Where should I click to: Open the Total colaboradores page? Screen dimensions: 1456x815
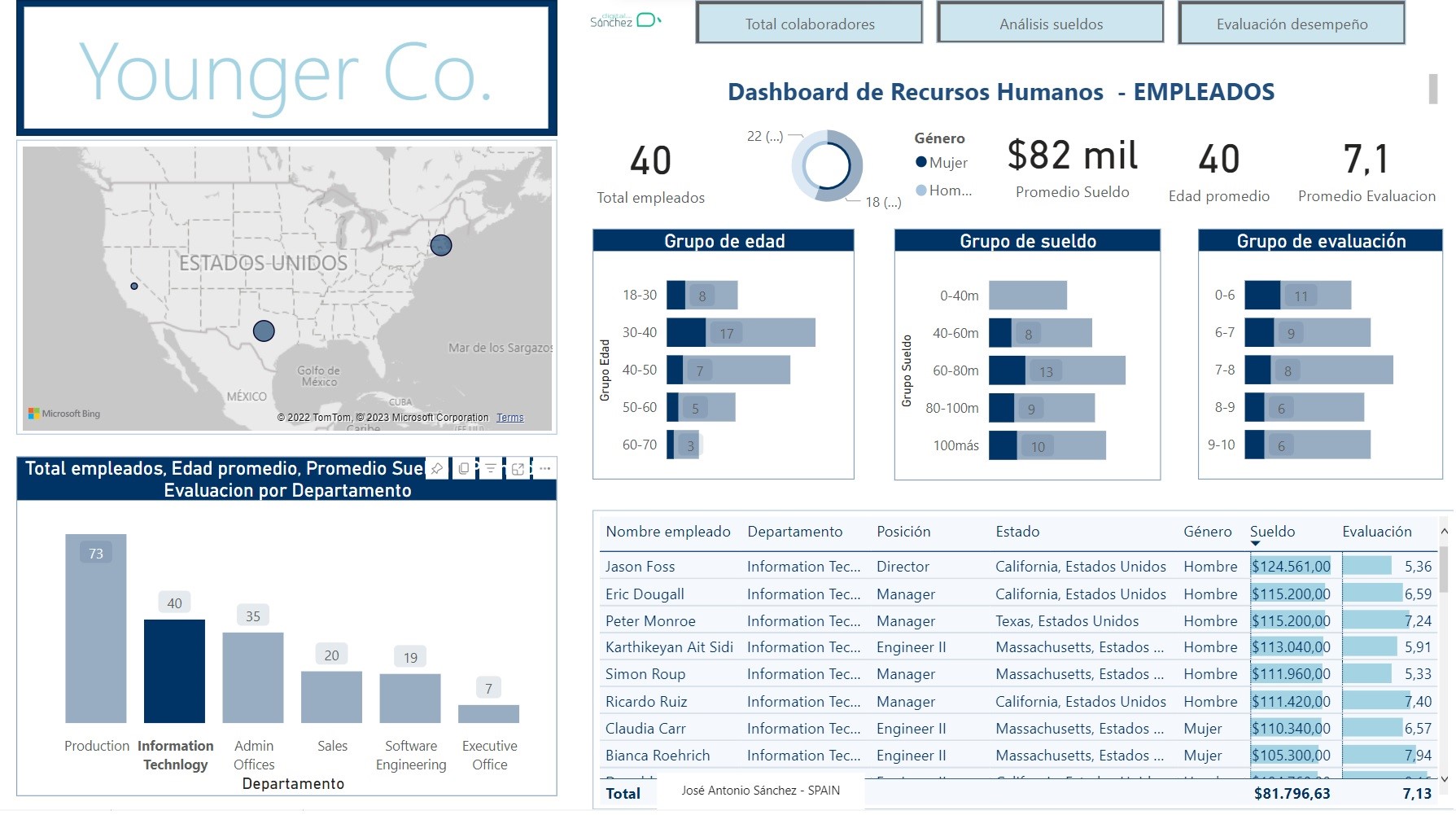(x=810, y=24)
